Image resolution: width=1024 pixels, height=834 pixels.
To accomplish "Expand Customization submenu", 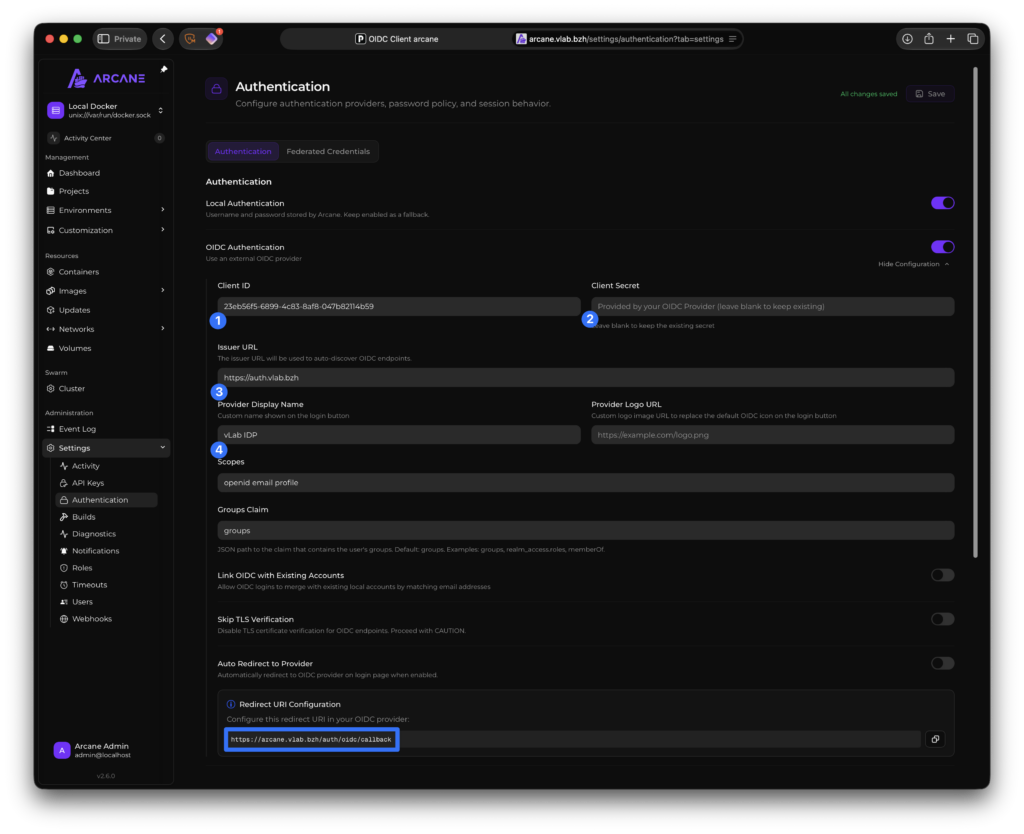I will coord(163,230).
